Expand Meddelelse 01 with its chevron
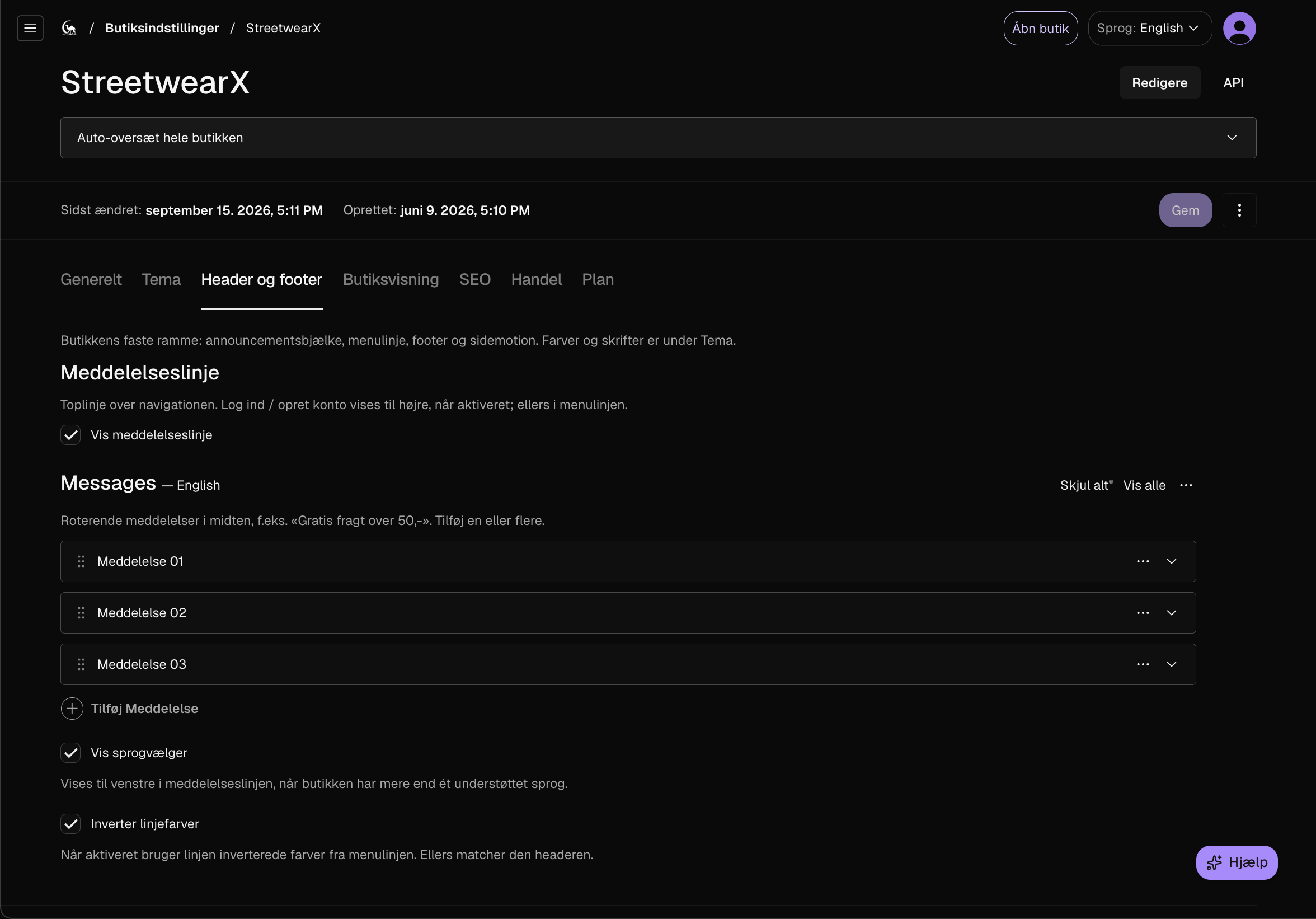 1172,561
